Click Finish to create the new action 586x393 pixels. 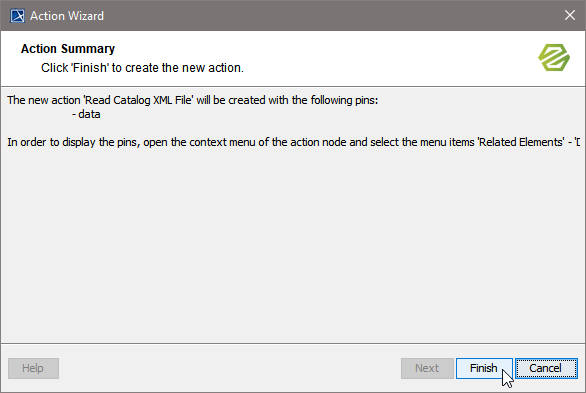point(484,368)
